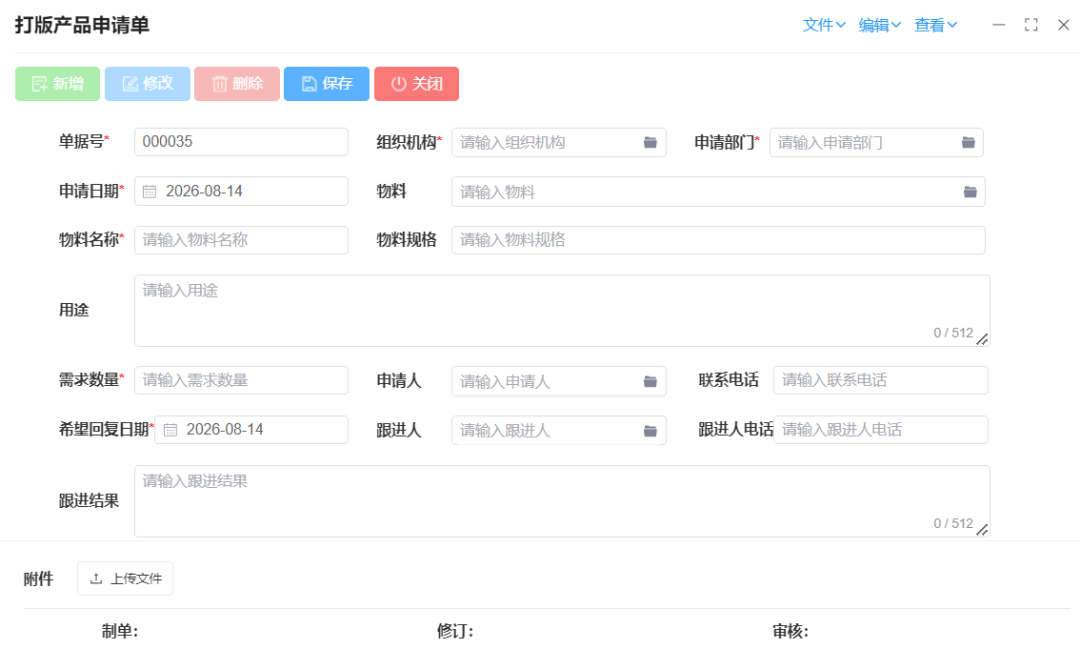Screen dimensions: 1080x649
Task: Close the window with X icon
Action: 1063,25
